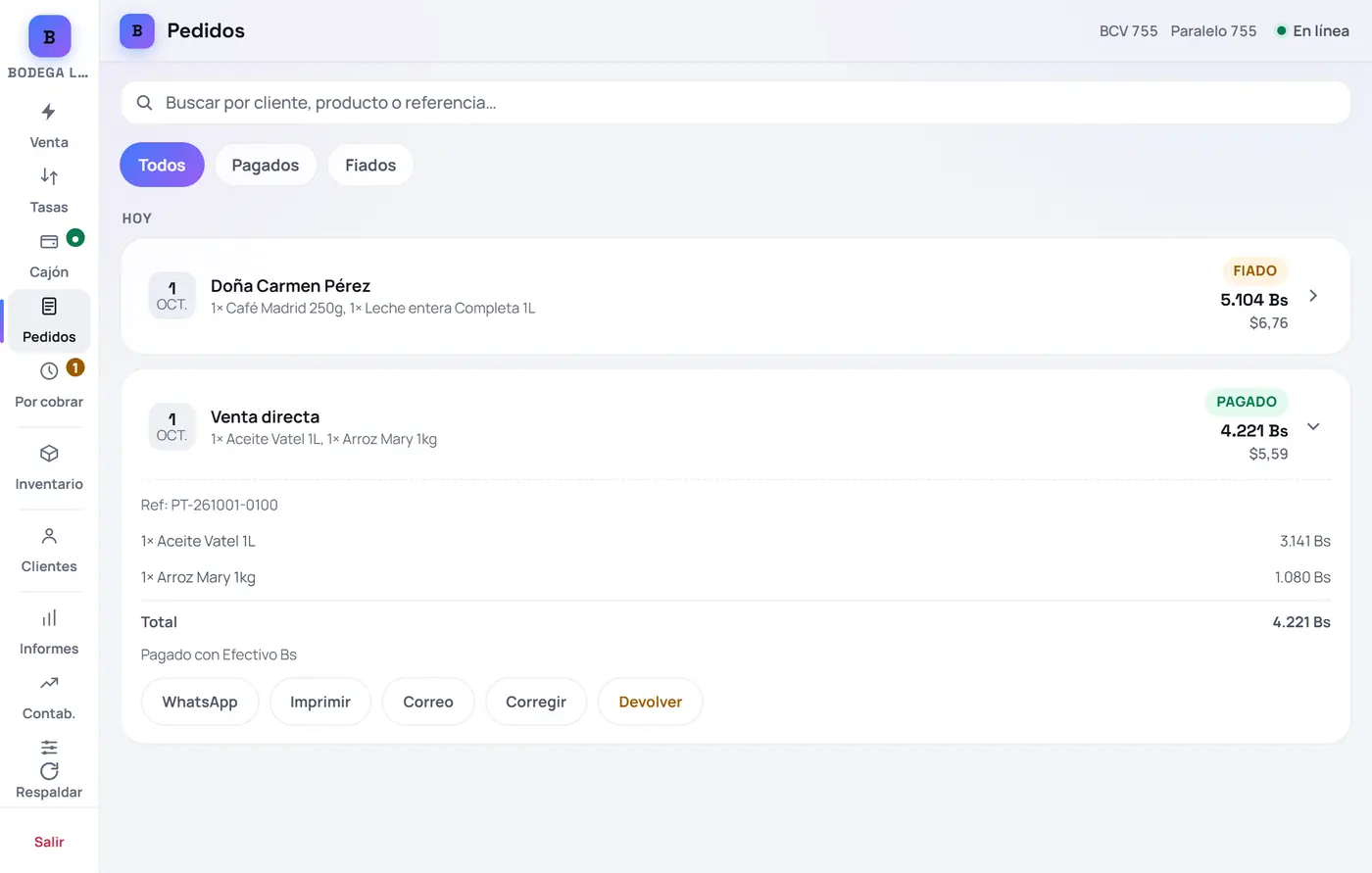
Task: Click Devolver to return the order
Action: pos(651,702)
